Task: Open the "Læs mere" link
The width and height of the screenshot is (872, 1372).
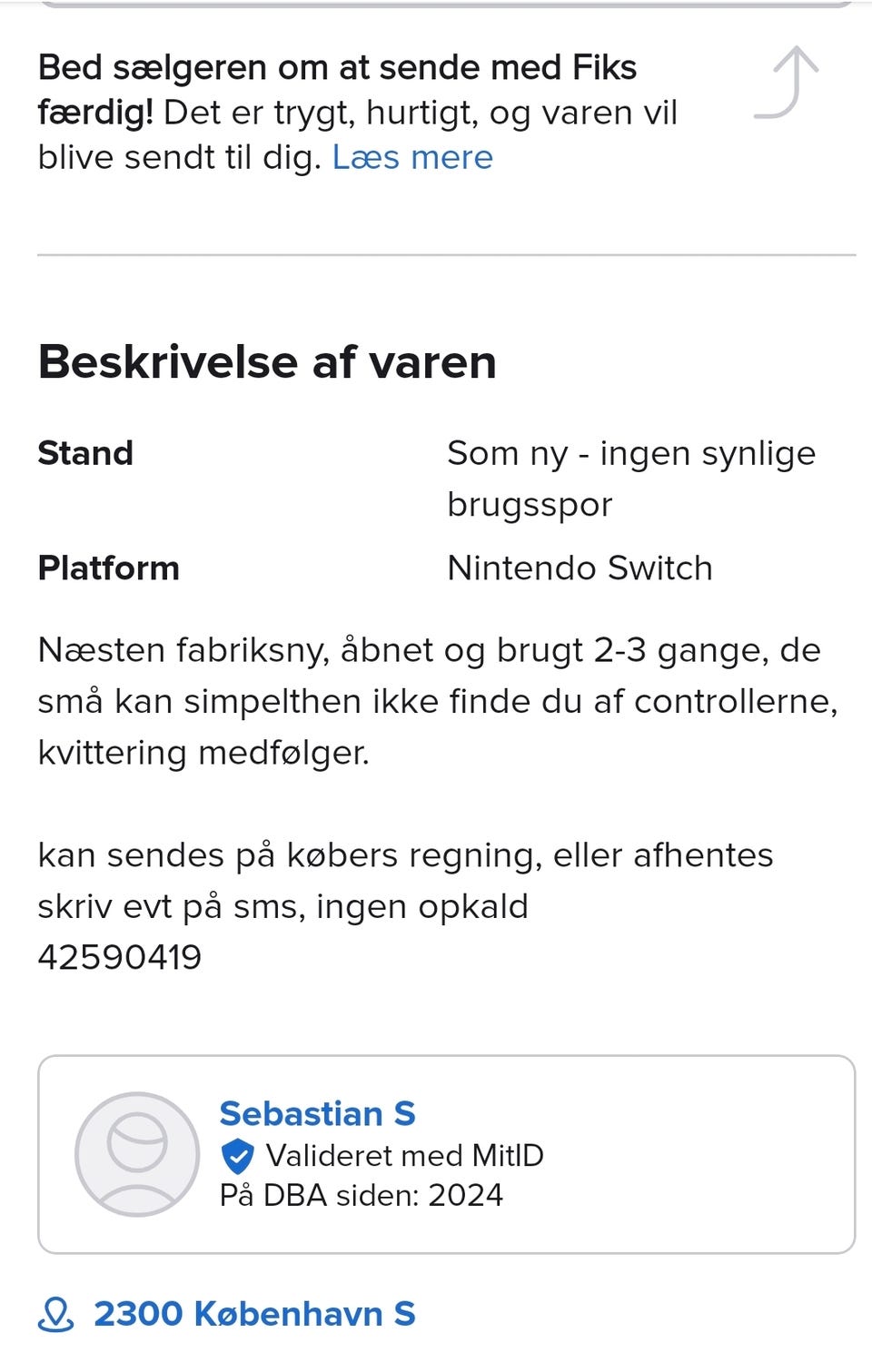Action: [411, 158]
